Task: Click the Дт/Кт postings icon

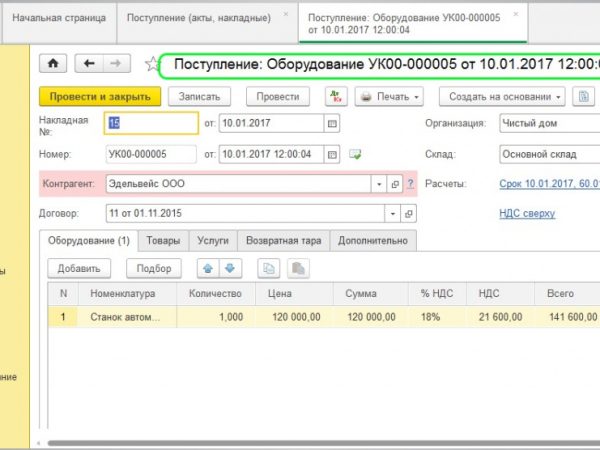Action: point(334,97)
